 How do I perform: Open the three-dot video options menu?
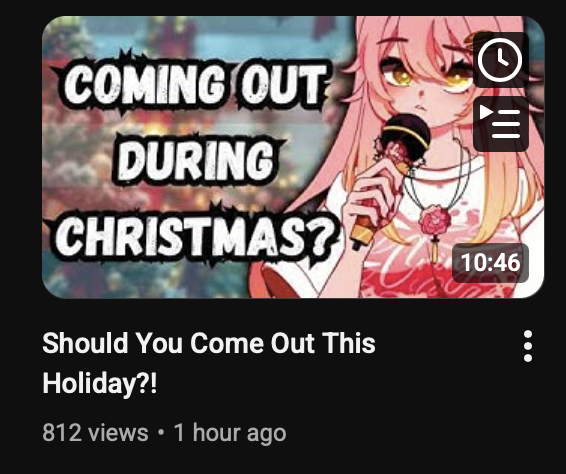pos(528,345)
